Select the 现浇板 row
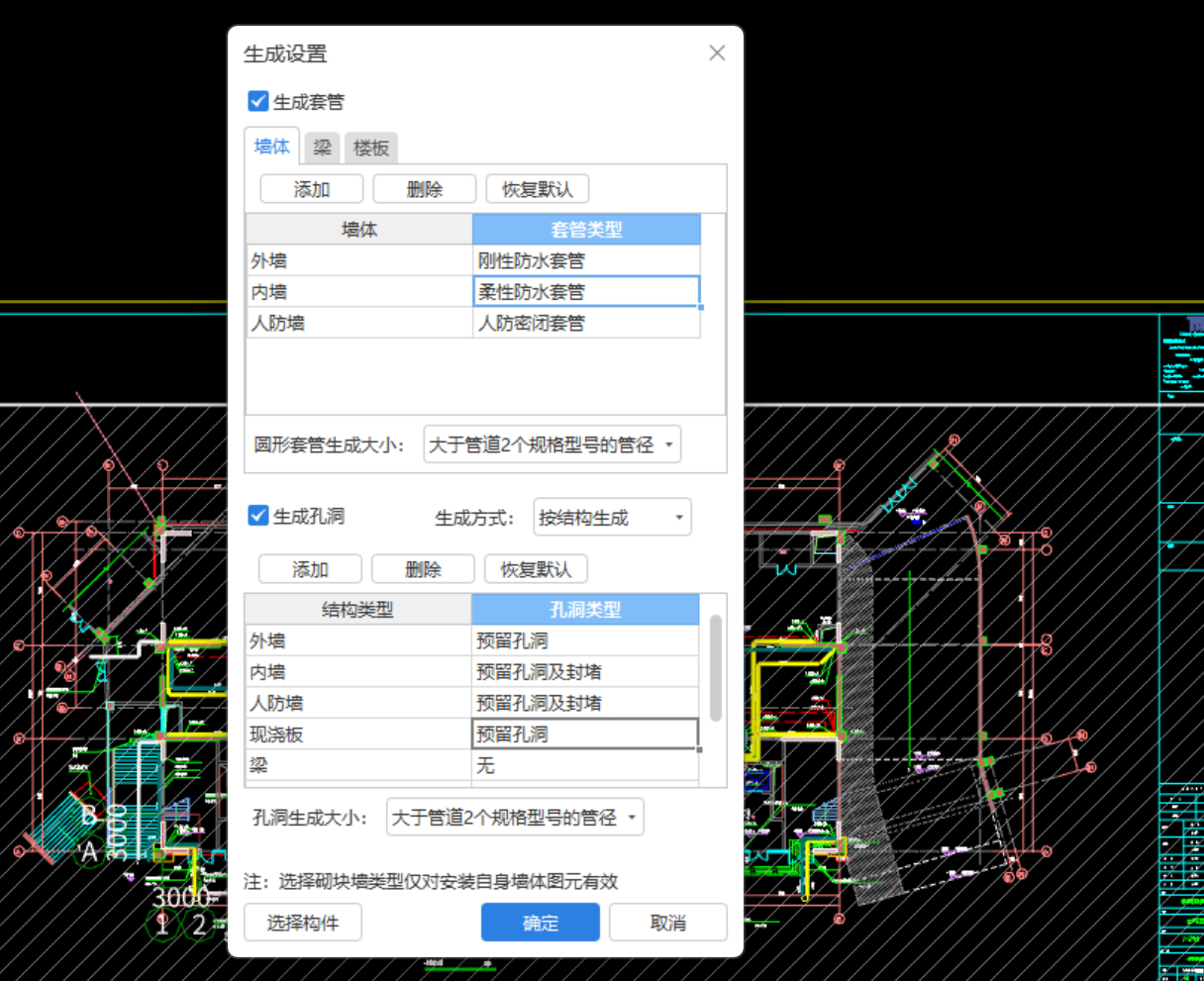The width and height of the screenshot is (1204, 981). pos(357,735)
